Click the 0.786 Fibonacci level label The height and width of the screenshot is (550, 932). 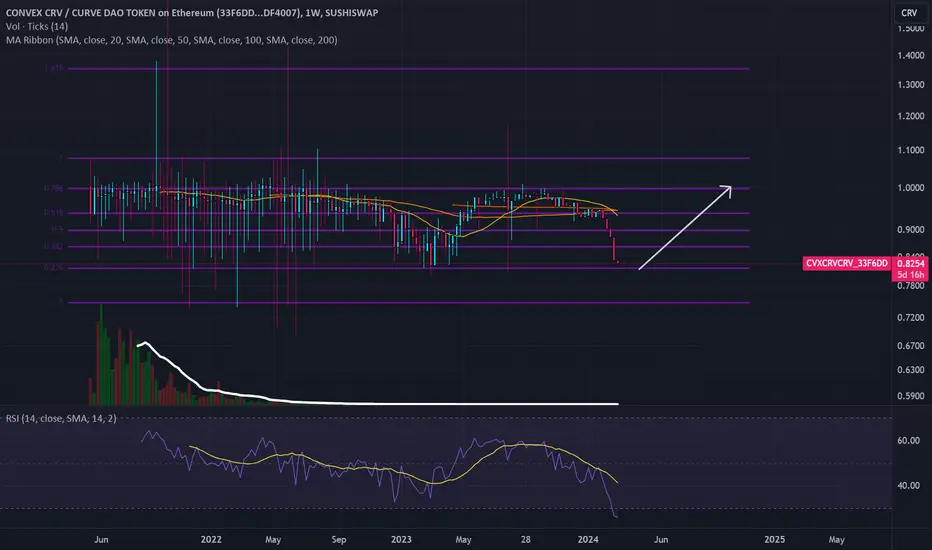click(x=53, y=188)
